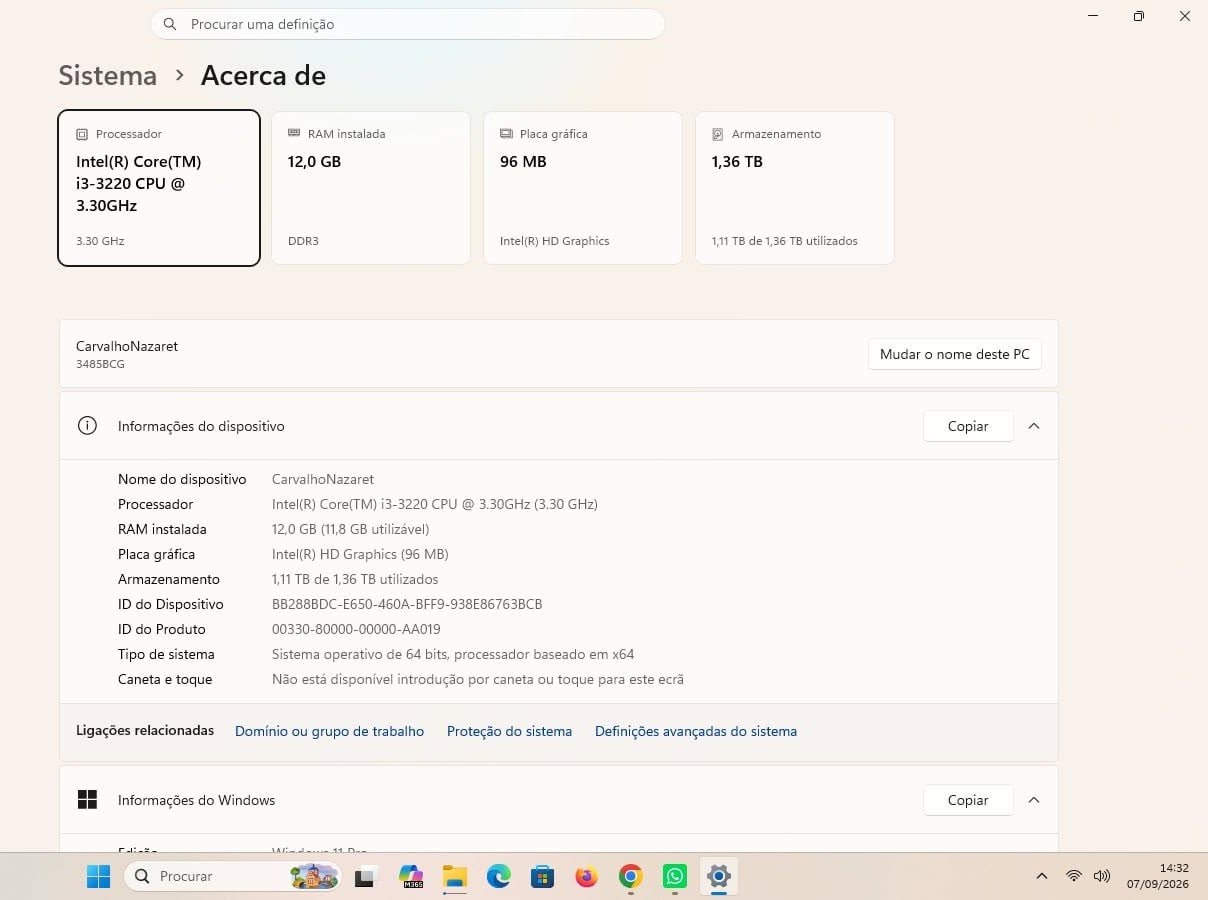Viewport: 1208px width, 900px height.
Task: Click the Settings gear taskbar icon
Action: coord(719,877)
